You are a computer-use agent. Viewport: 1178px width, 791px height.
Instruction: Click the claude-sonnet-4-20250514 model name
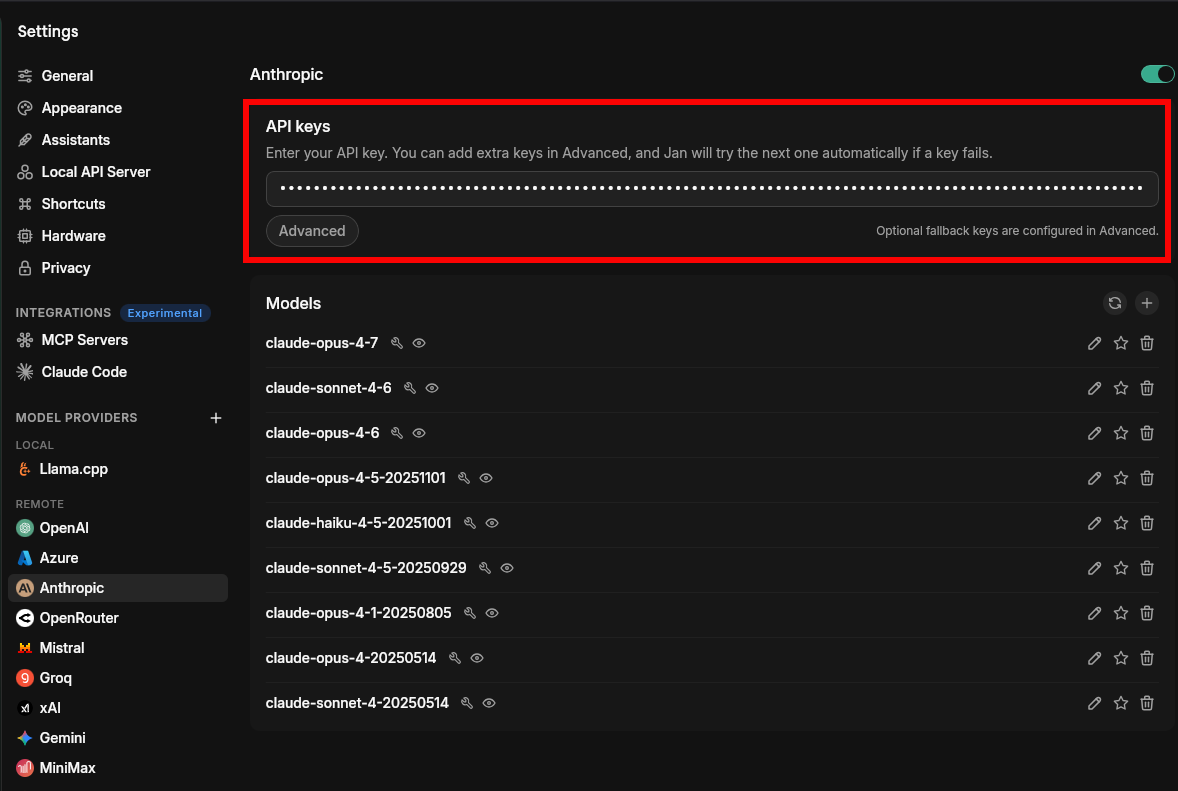coord(357,703)
